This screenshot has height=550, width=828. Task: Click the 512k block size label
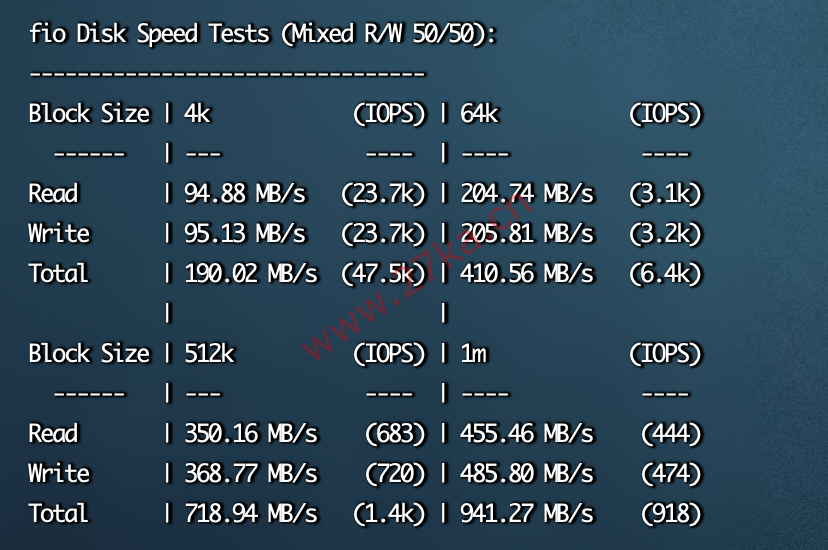[x=209, y=353]
